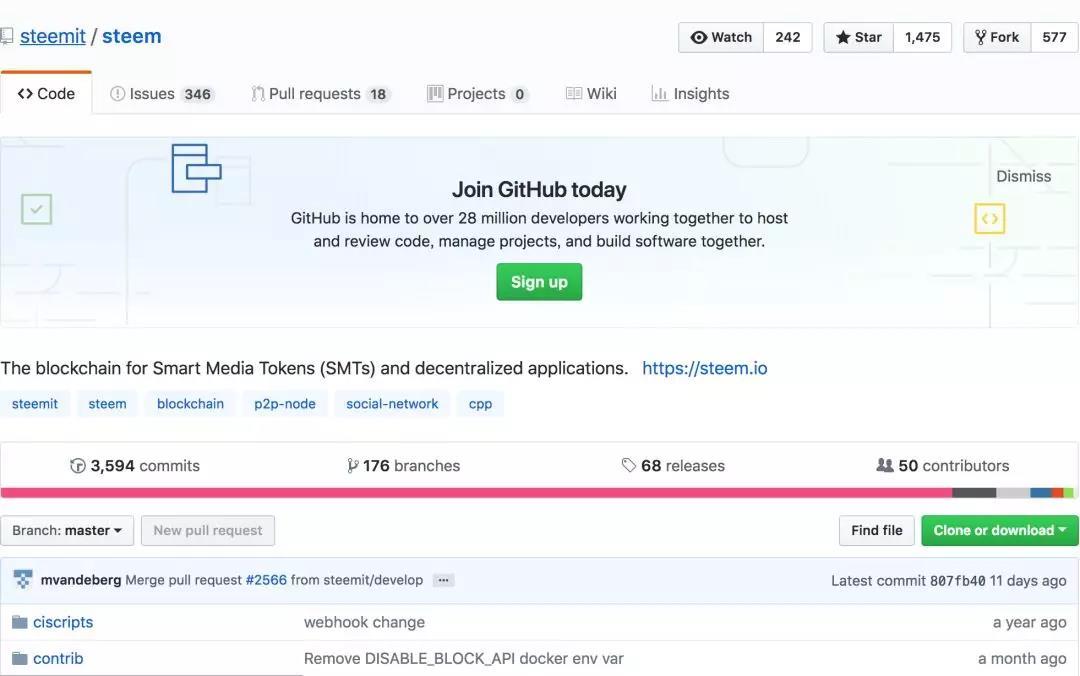
Task: Open pull request #2566 link
Action: [x=266, y=580]
